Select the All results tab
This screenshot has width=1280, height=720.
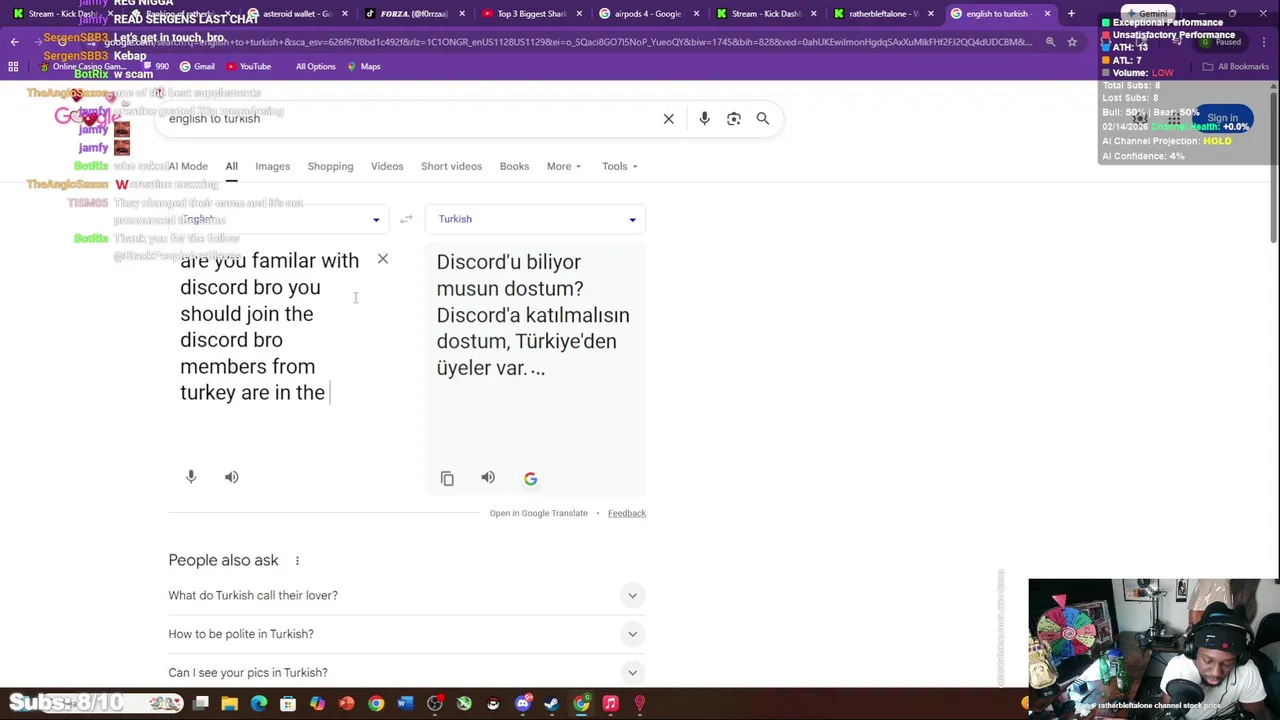[231, 166]
